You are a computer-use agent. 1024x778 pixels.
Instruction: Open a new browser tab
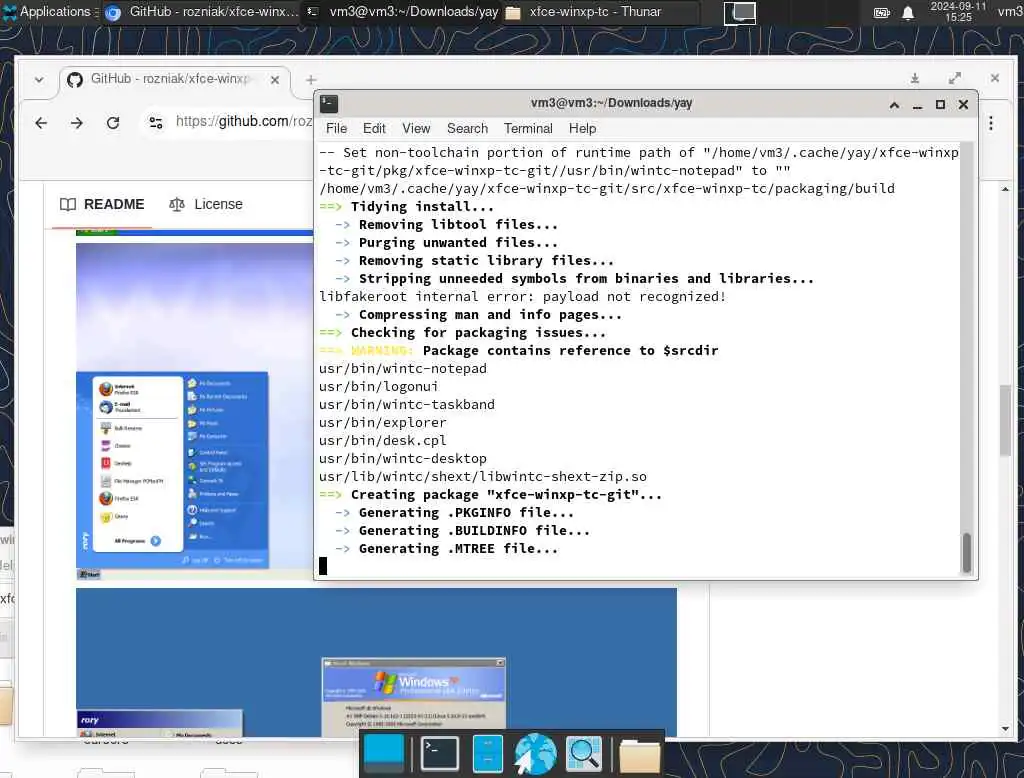coord(311,80)
